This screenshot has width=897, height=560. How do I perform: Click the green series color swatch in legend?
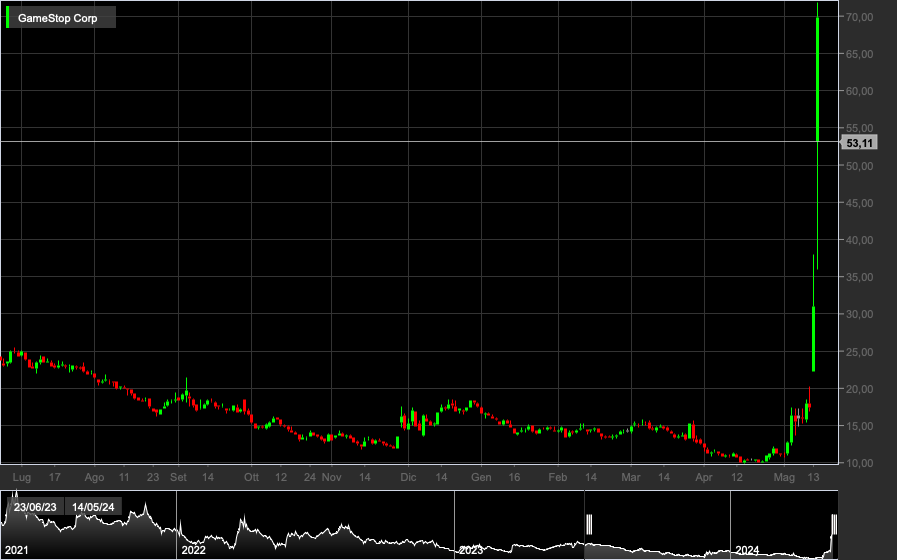click(x=7, y=17)
